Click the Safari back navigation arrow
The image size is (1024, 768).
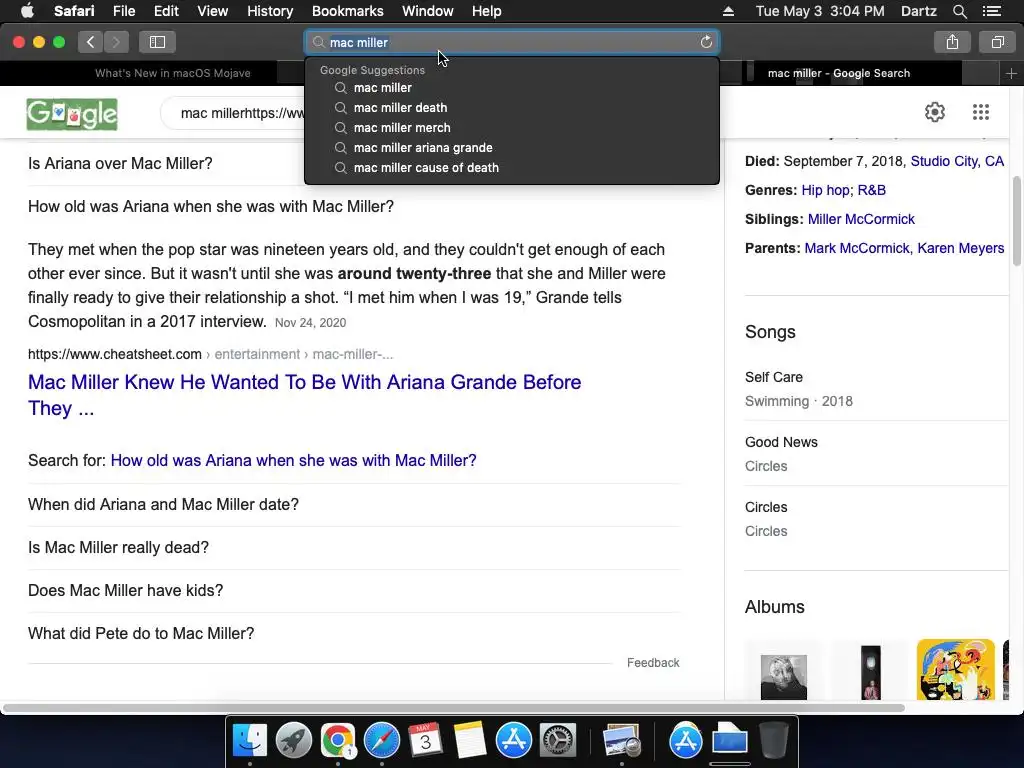coord(91,42)
